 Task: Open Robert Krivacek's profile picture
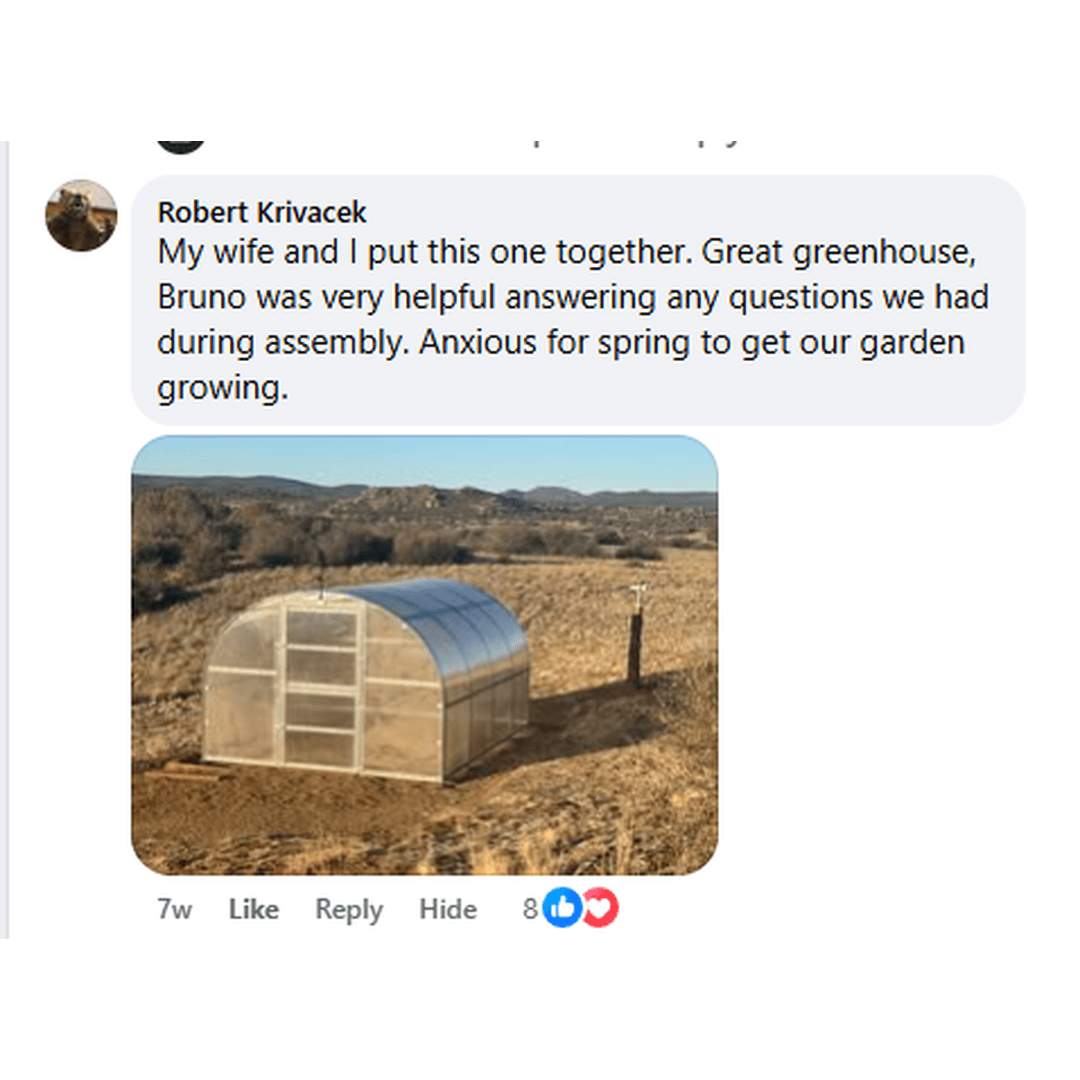pos(81,216)
